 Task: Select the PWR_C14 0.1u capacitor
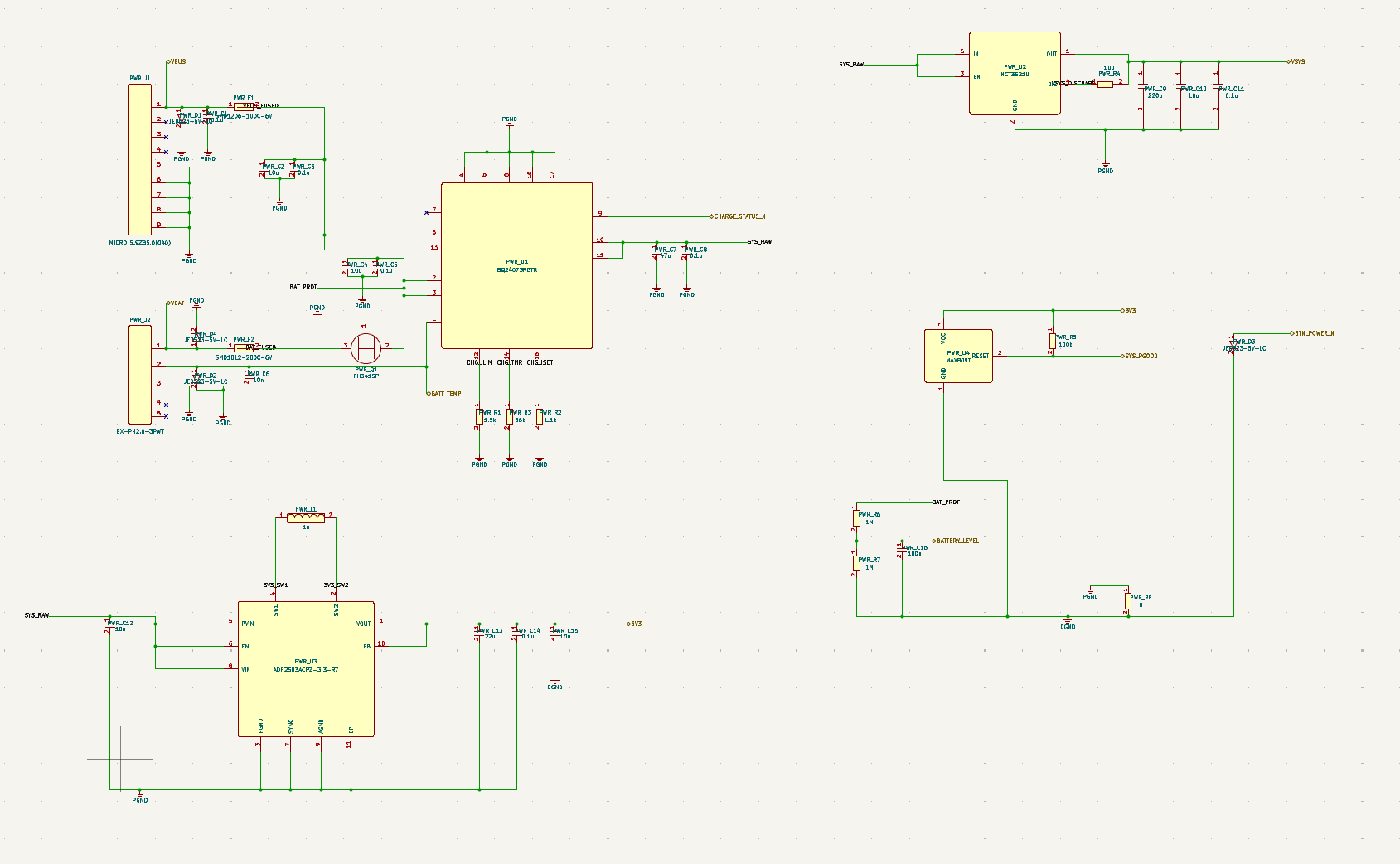point(516,633)
